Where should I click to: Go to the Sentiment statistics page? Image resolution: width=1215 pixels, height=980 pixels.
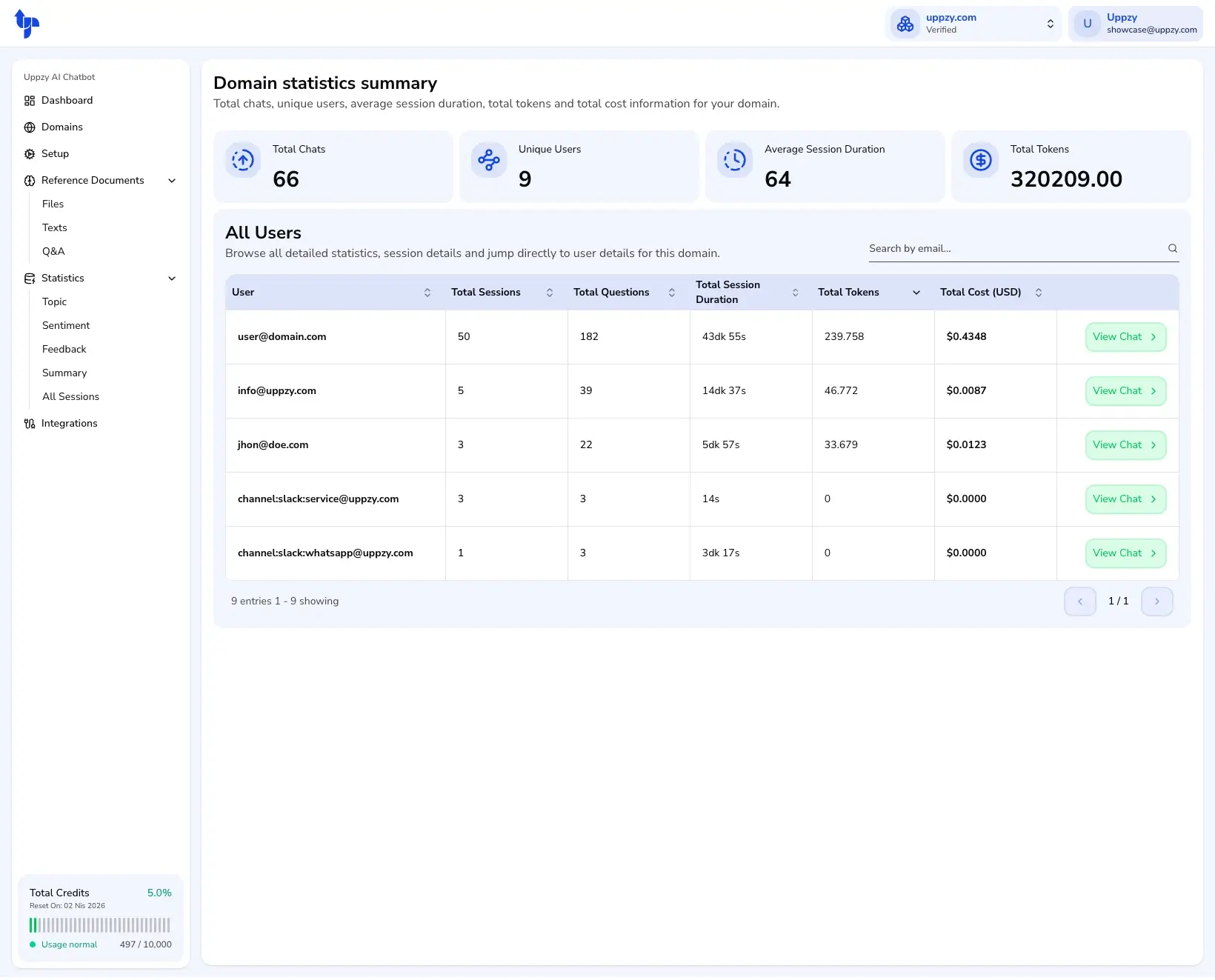pos(66,326)
